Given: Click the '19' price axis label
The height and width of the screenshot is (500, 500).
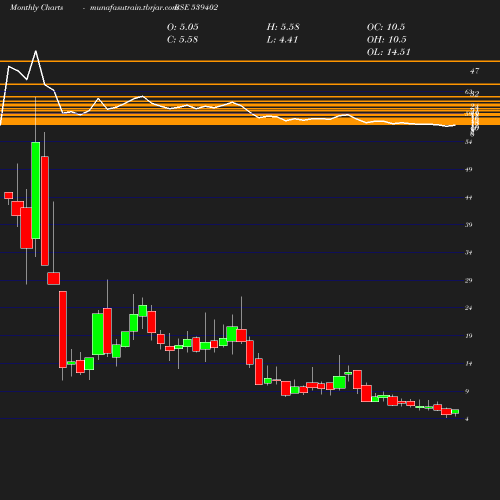Looking at the screenshot, I should (469, 336).
